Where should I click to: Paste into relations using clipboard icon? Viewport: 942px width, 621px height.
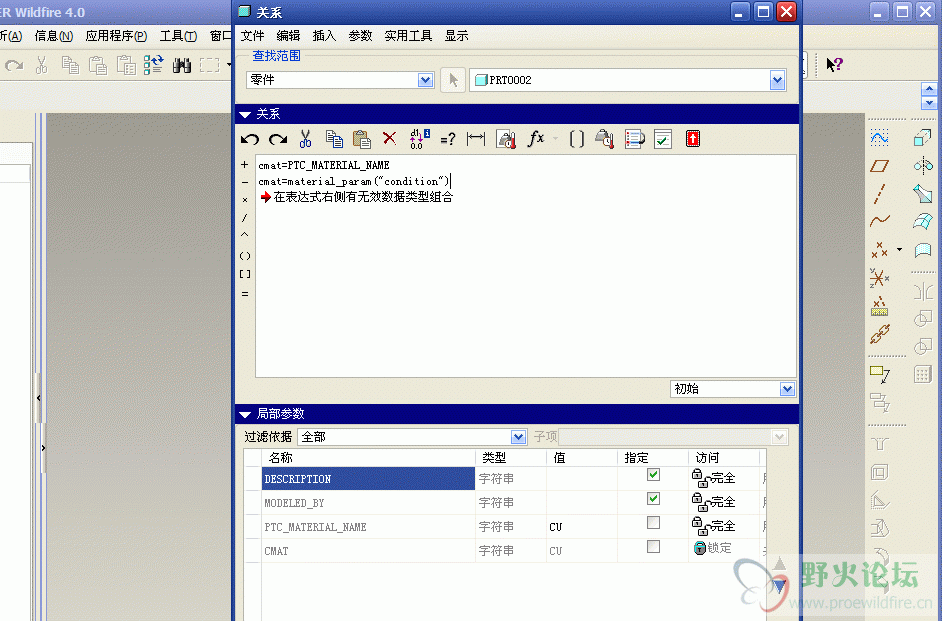[362, 139]
